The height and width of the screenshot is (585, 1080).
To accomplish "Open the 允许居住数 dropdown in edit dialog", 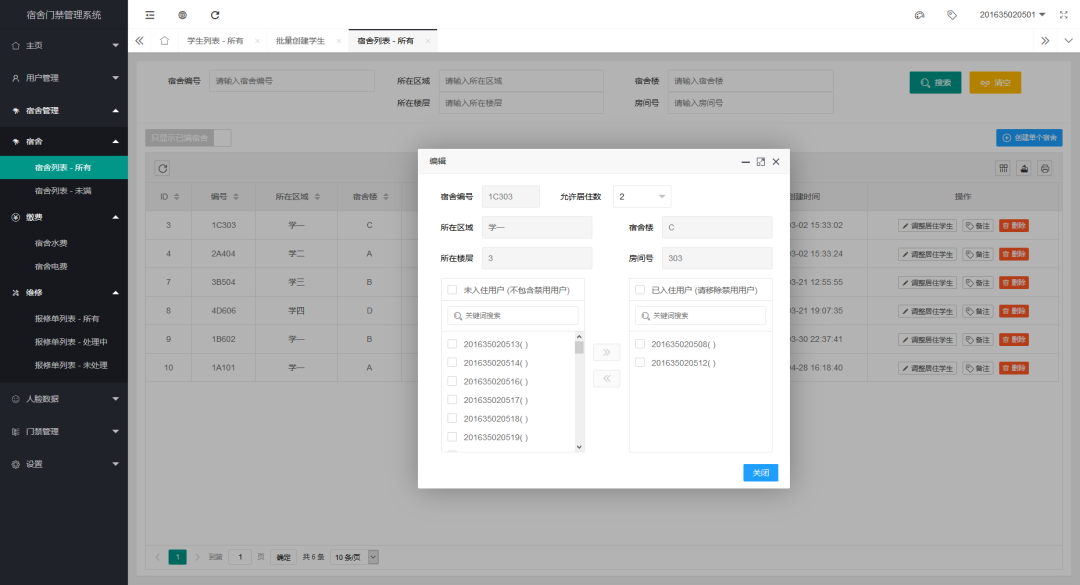I will [x=641, y=196].
